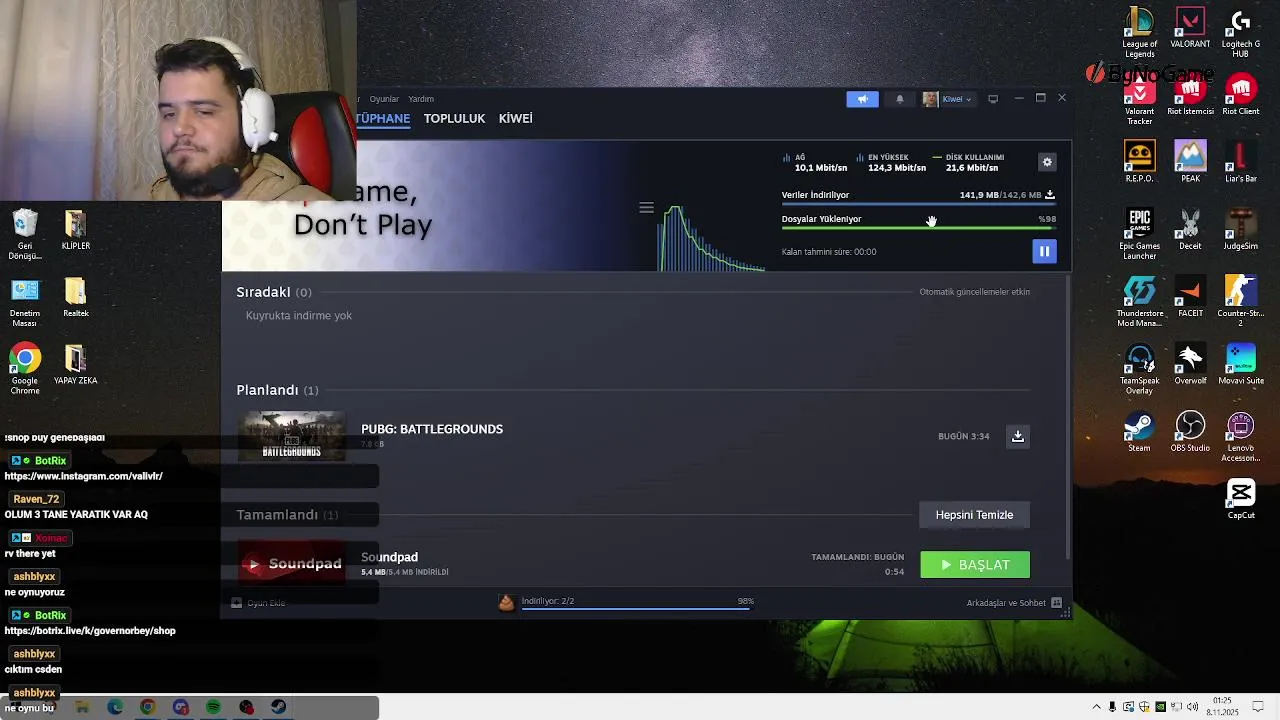The height and width of the screenshot is (720, 1280).
Task: Open OBS Studio desktop icon
Action: point(1190,432)
